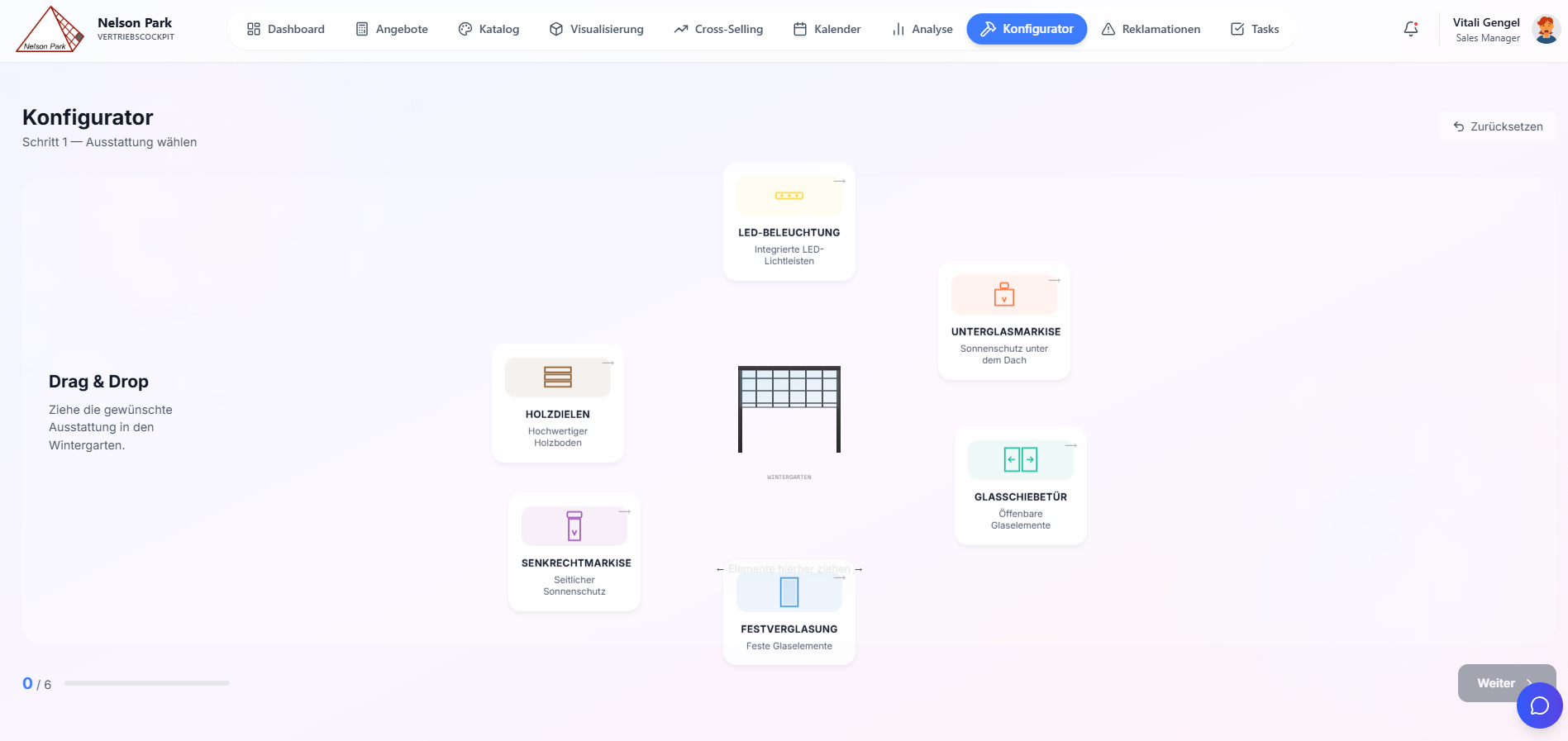Image resolution: width=1568 pixels, height=741 pixels.
Task: Click 'Schritt 1 — Ausstattung wählen' subtitle
Action: tap(109, 142)
